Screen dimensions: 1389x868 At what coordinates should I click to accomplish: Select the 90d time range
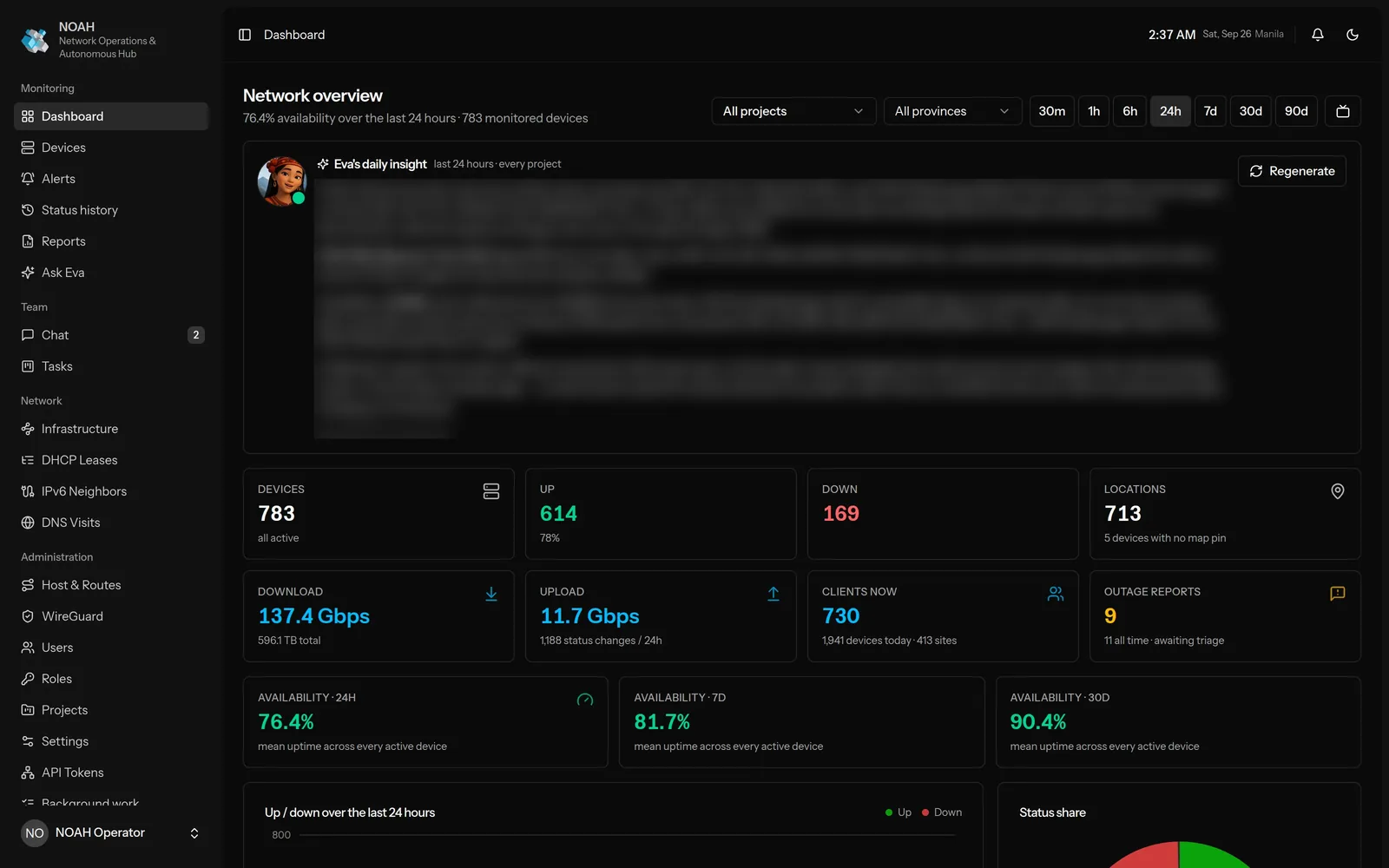[x=1296, y=111]
